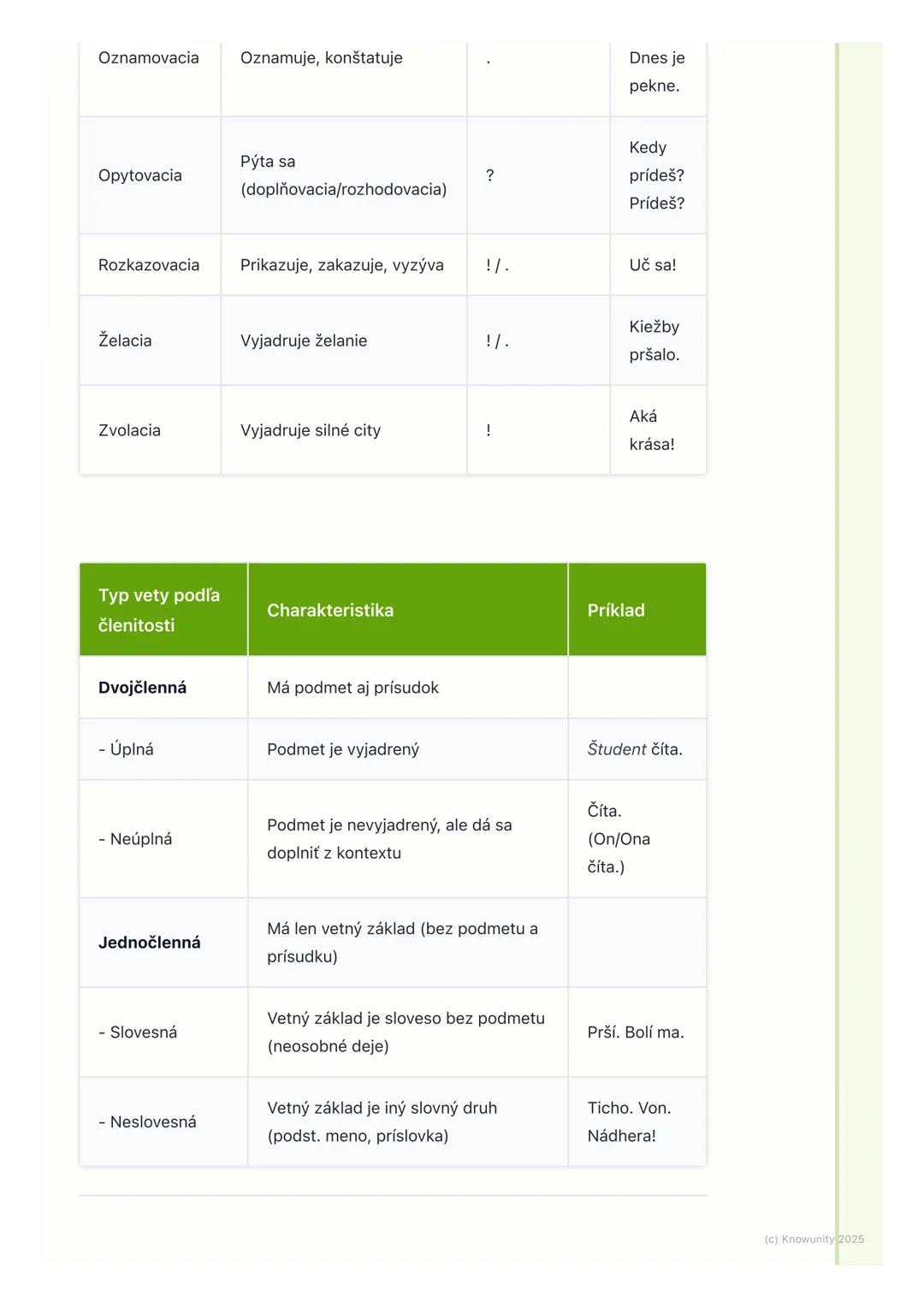The width and height of the screenshot is (924, 1307).
Task: Click the '(c) Knowunity 2025' watermark
Action: (814, 1239)
